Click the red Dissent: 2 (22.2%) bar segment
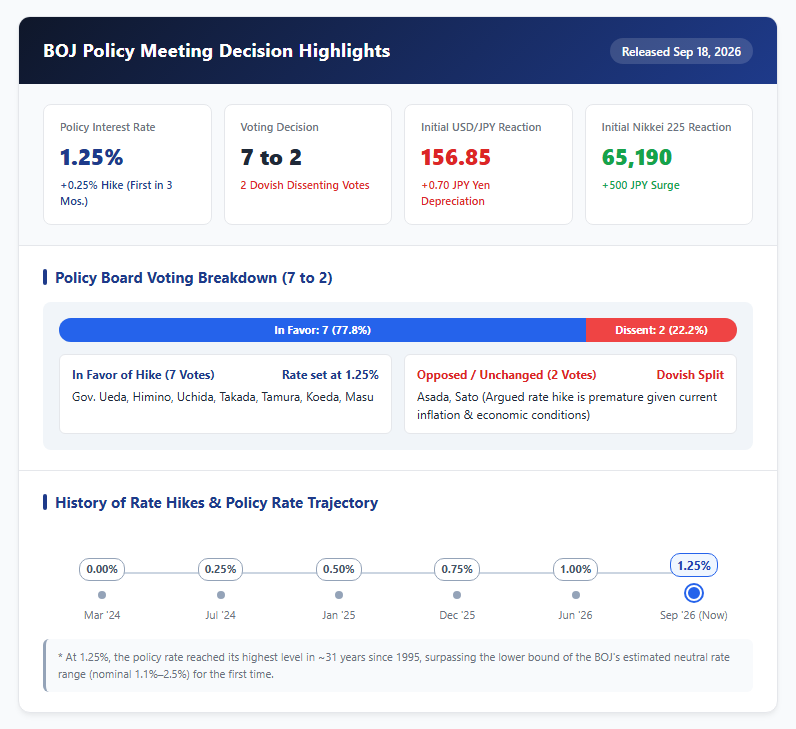The width and height of the screenshot is (796, 729). coord(661,330)
